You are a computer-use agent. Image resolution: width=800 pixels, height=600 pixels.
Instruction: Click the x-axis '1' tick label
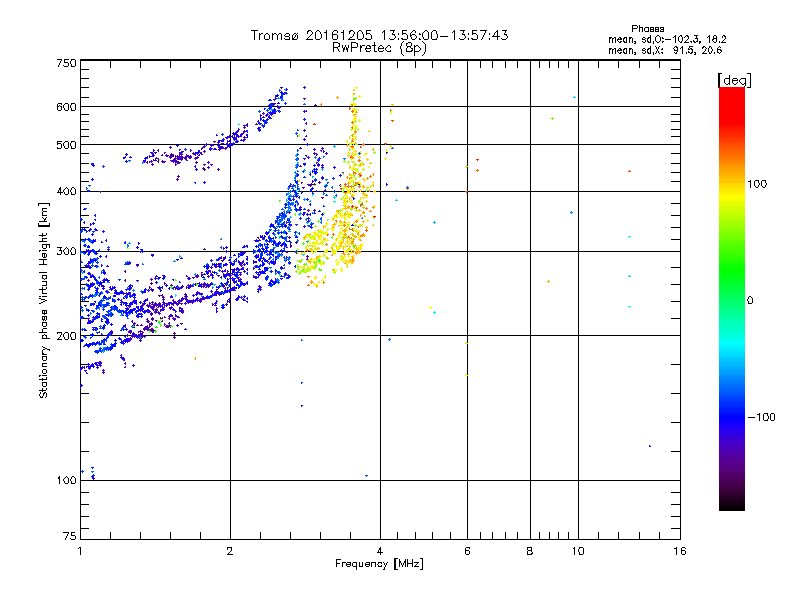click(x=80, y=551)
